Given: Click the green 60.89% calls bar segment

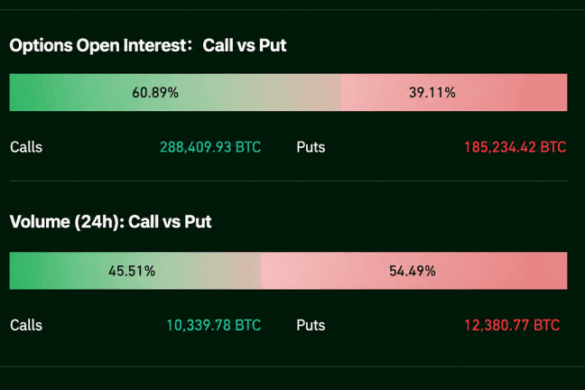Looking at the screenshot, I should [175, 92].
